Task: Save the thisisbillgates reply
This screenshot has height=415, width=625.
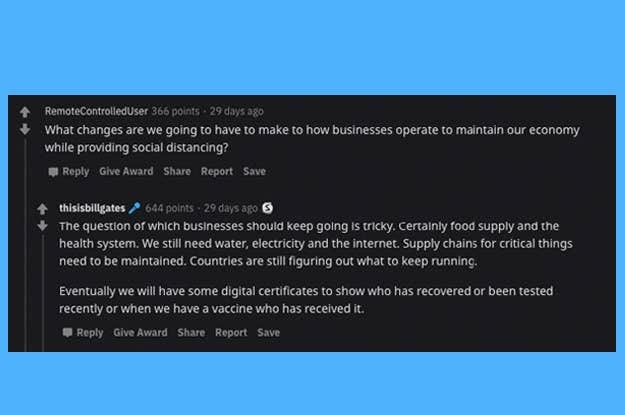Action: coord(268,332)
